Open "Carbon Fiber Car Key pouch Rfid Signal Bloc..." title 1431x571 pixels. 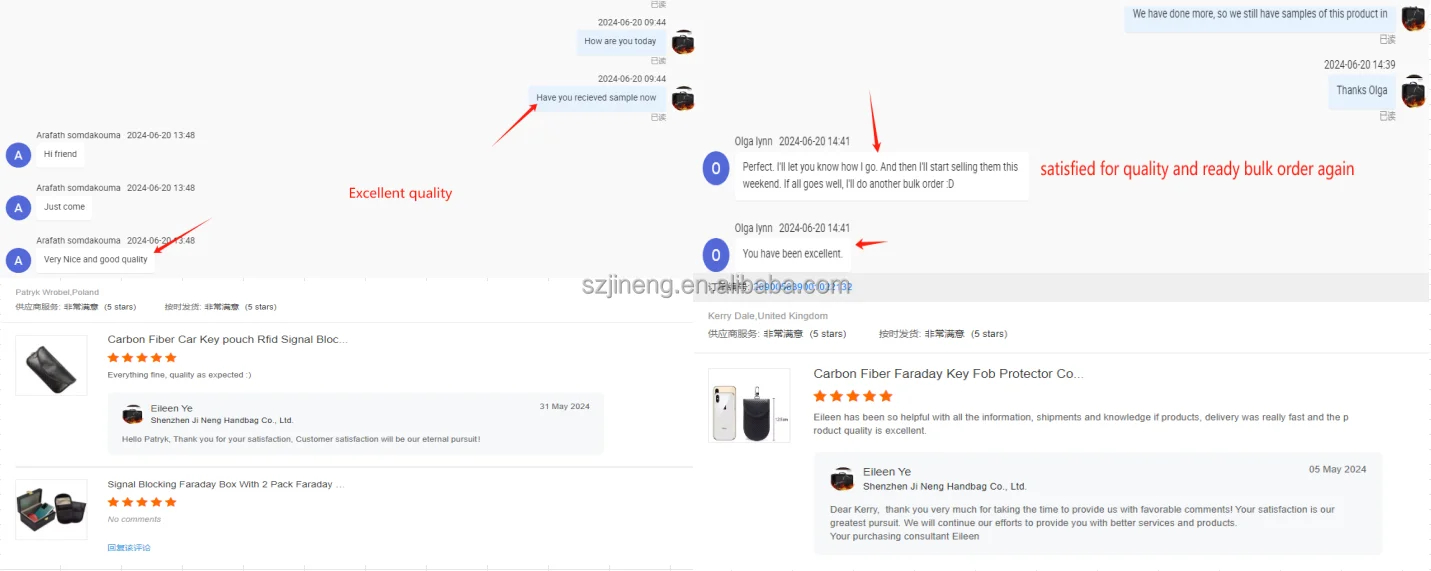pos(228,340)
